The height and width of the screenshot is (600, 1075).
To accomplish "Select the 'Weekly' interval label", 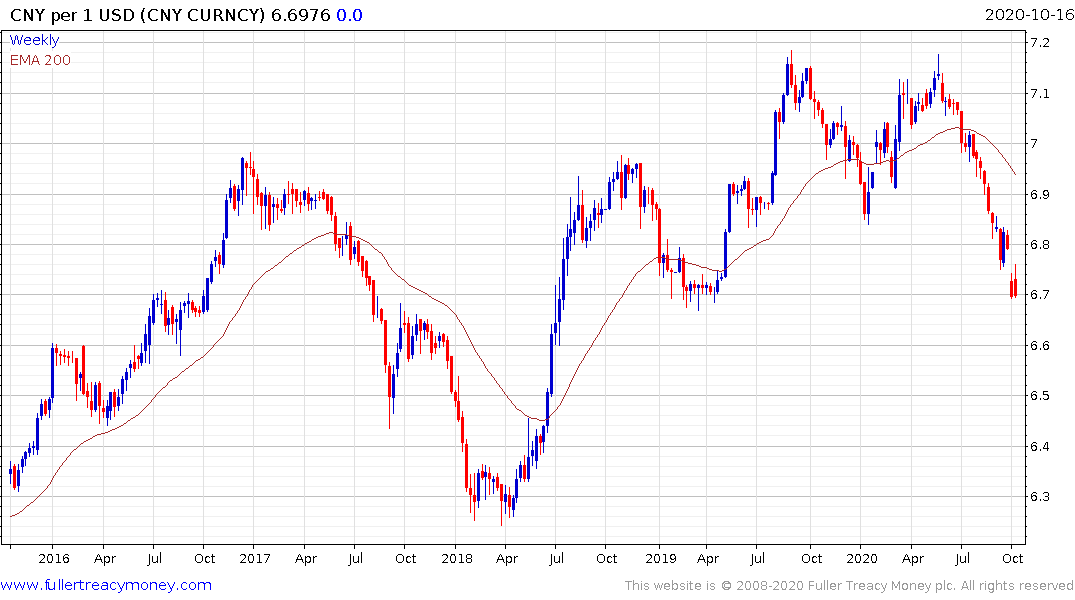I will 34,40.
